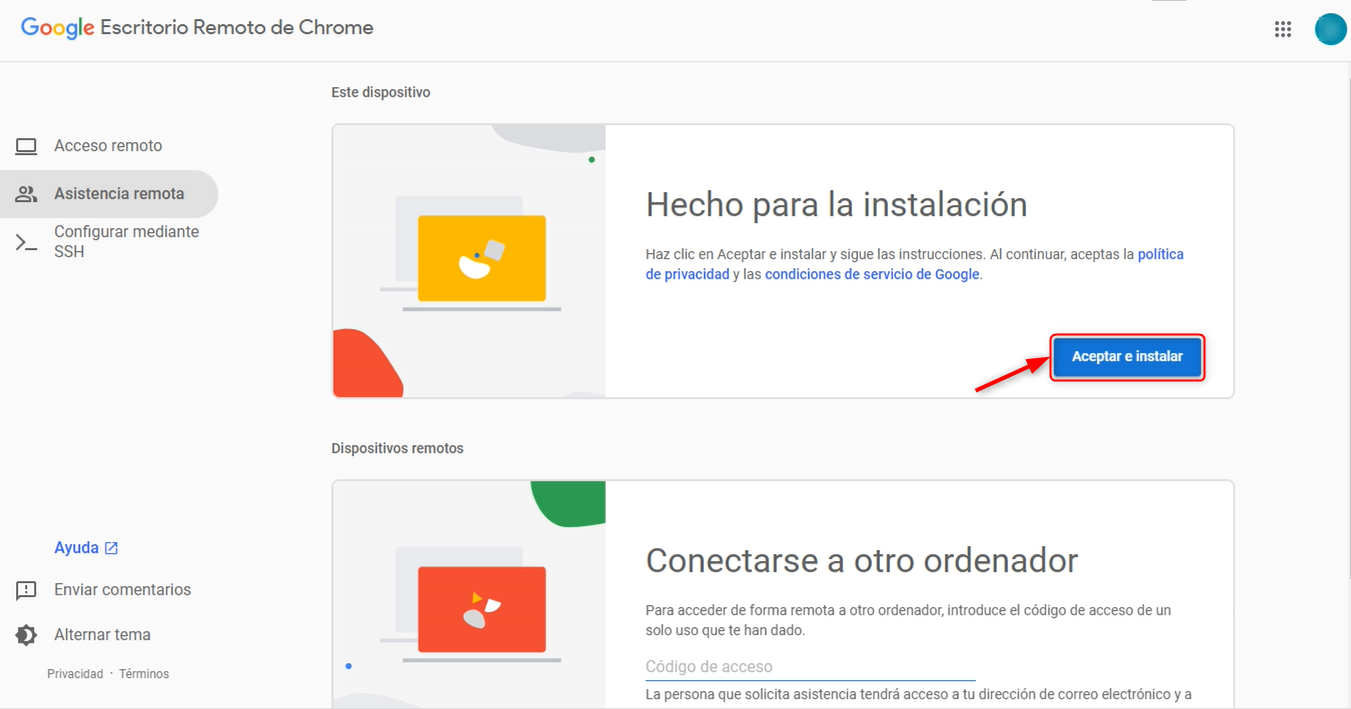
Task: Click the Google account avatar
Action: pos(1330,30)
